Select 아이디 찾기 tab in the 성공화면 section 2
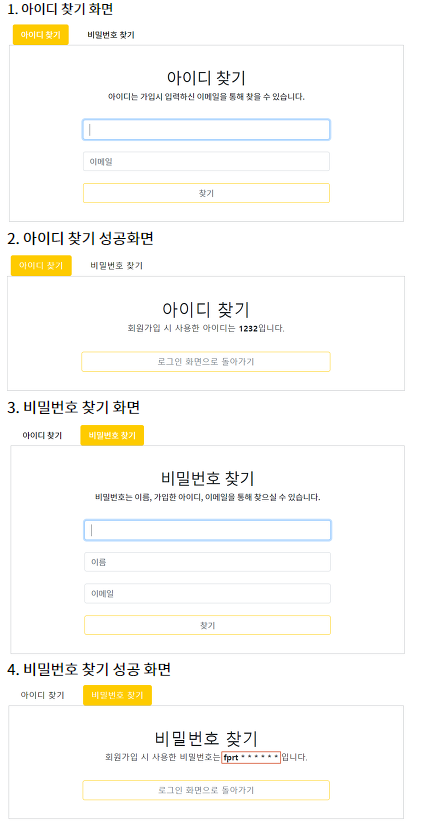The height and width of the screenshot is (831, 437). (x=41, y=266)
